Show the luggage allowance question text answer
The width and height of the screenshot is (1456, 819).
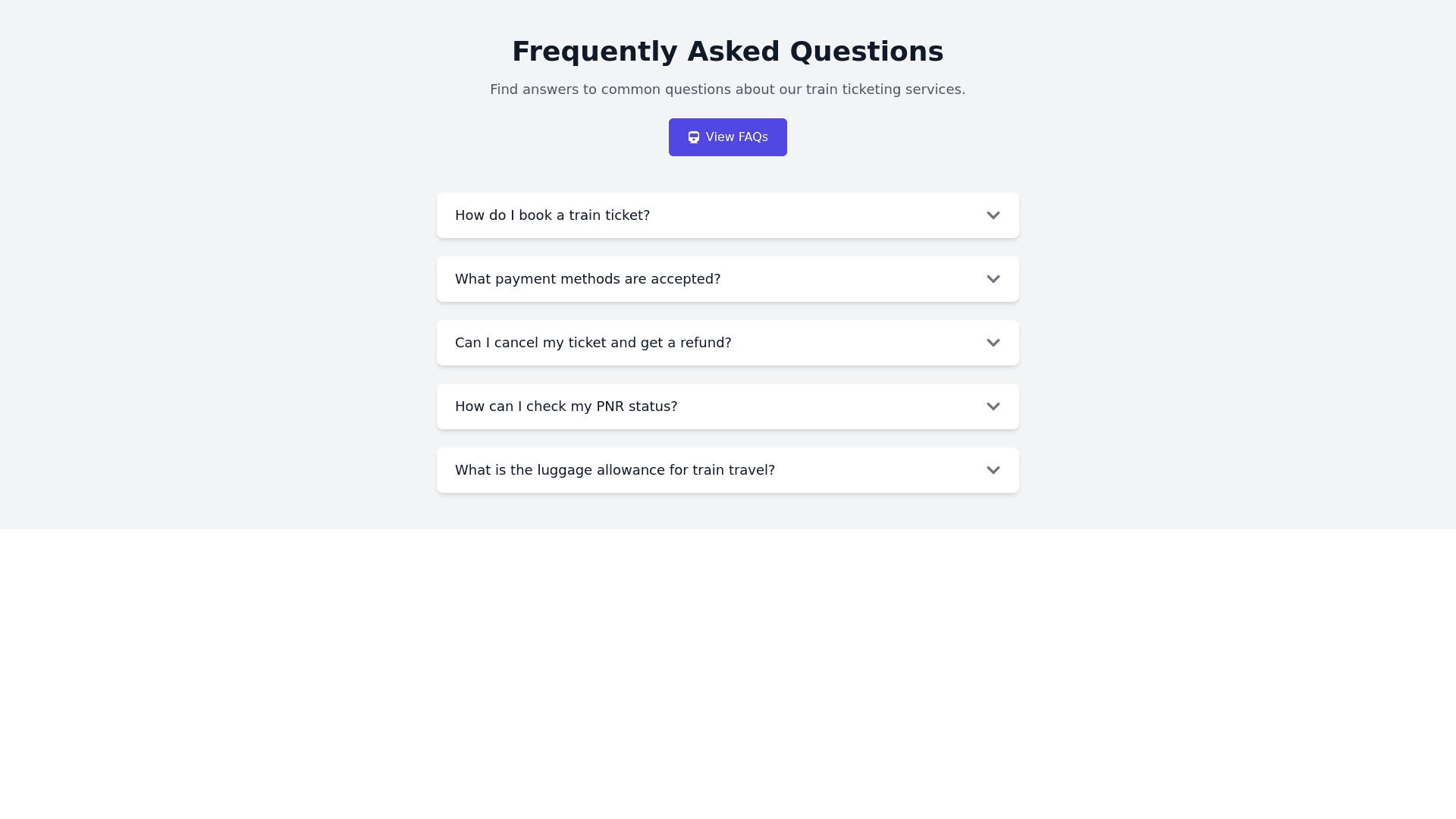point(614,470)
